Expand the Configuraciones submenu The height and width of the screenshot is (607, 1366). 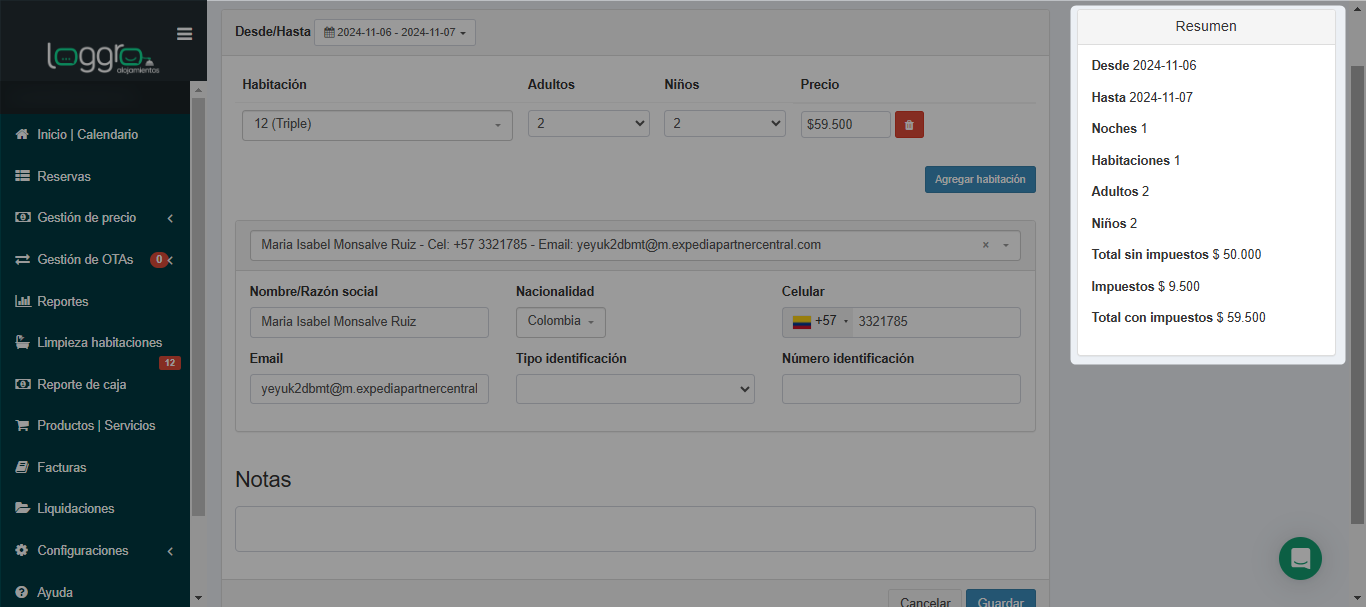pos(95,551)
